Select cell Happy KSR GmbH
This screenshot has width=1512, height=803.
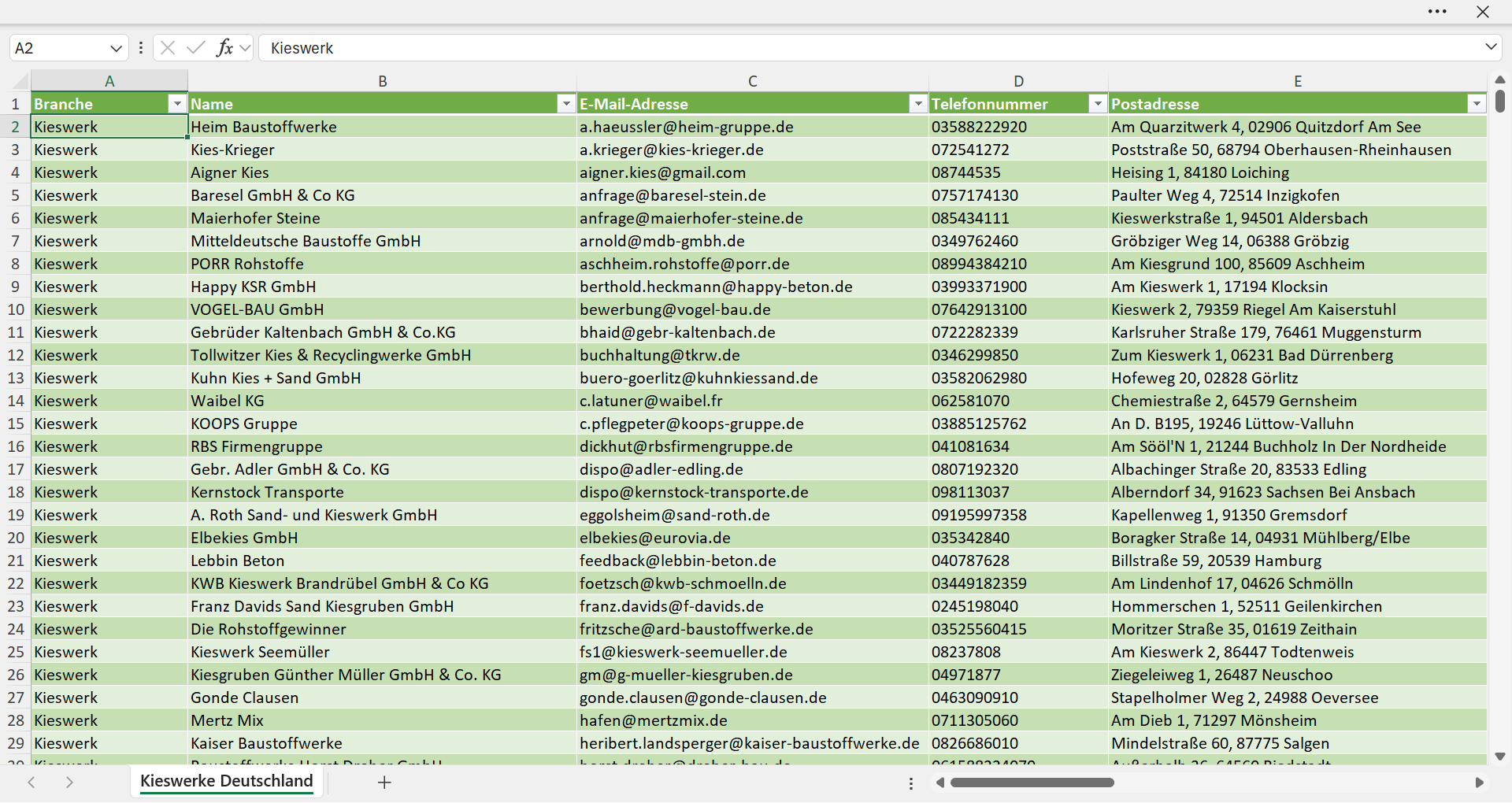pos(383,287)
